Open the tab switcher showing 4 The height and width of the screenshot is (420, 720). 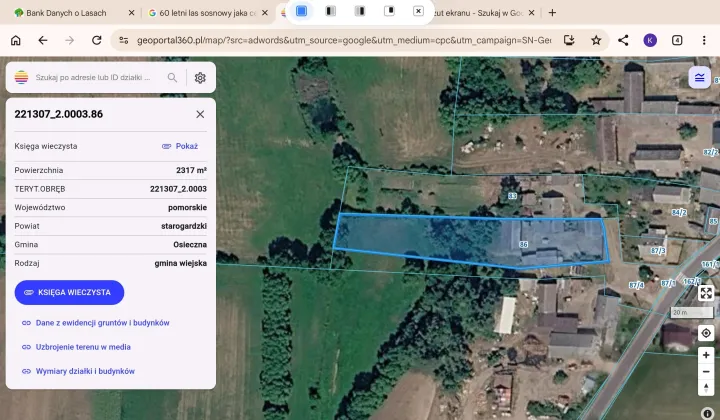[677, 40]
